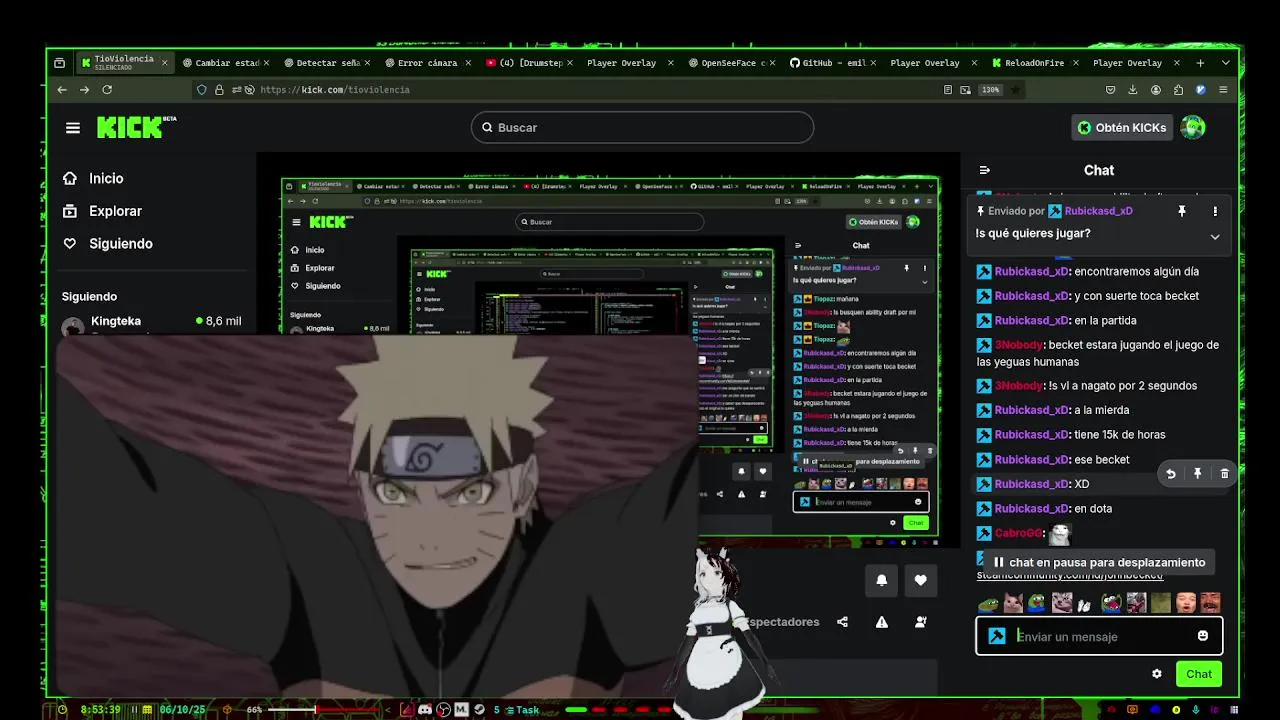The height and width of the screenshot is (720, 1280).
Task: Switch to the Cambiar estad tab
Action: tap(227, 63)
